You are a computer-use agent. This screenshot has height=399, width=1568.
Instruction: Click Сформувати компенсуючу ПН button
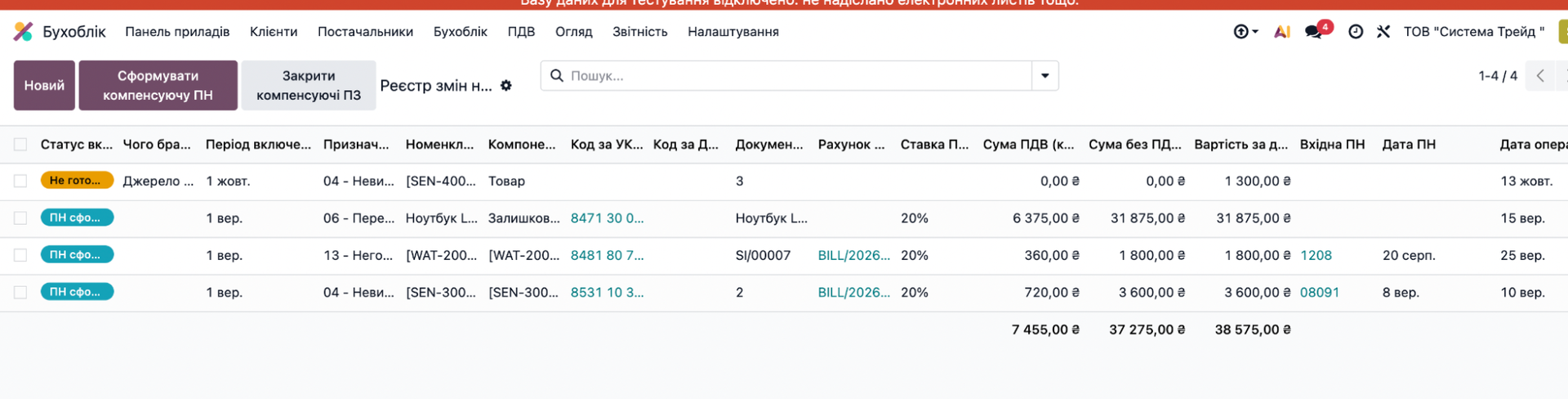[158, 85]
